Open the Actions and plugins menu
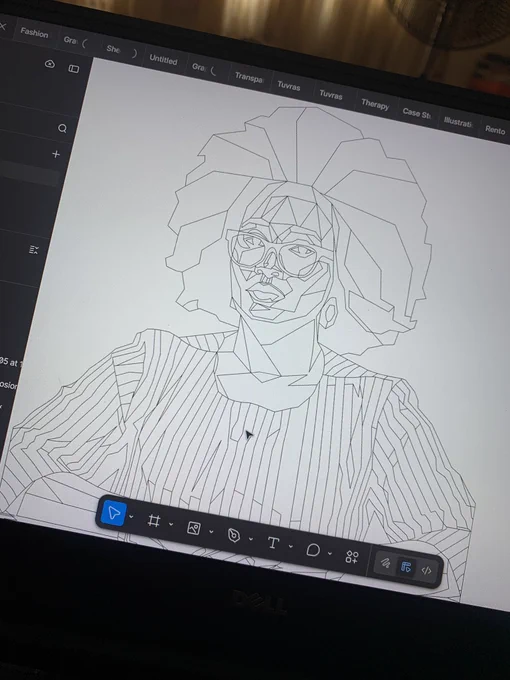The width and height of the screenshot is (510, 680). click(x=352, y=557)
